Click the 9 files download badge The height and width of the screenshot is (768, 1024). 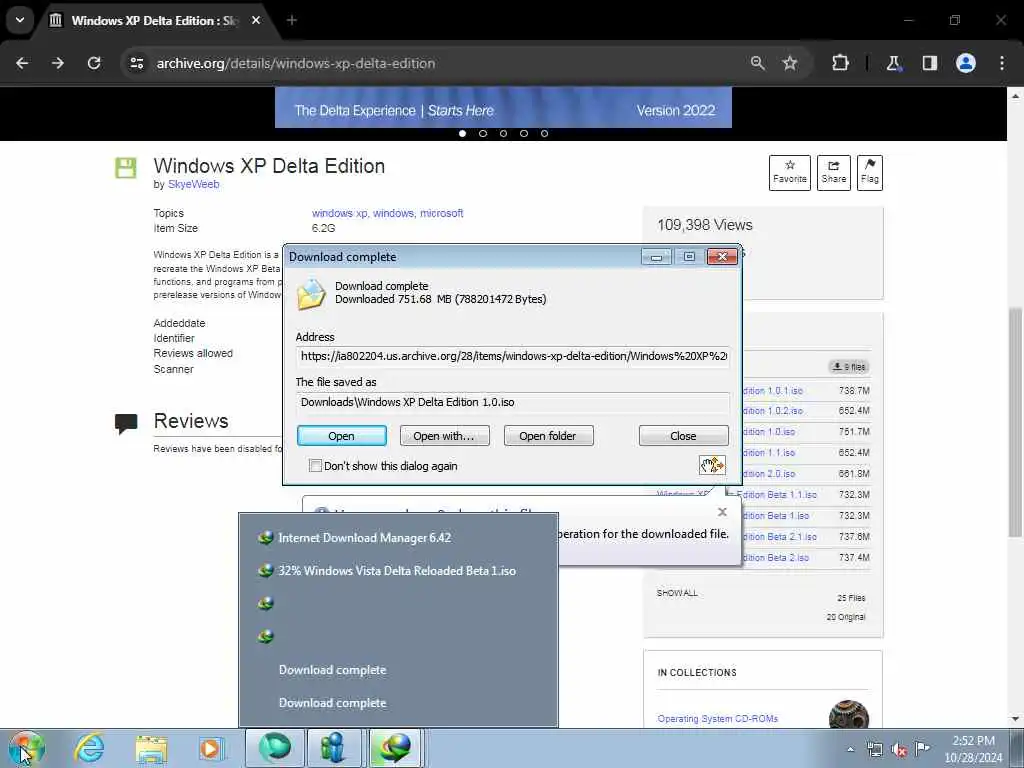pyautogui.click(x=848, y=367)
